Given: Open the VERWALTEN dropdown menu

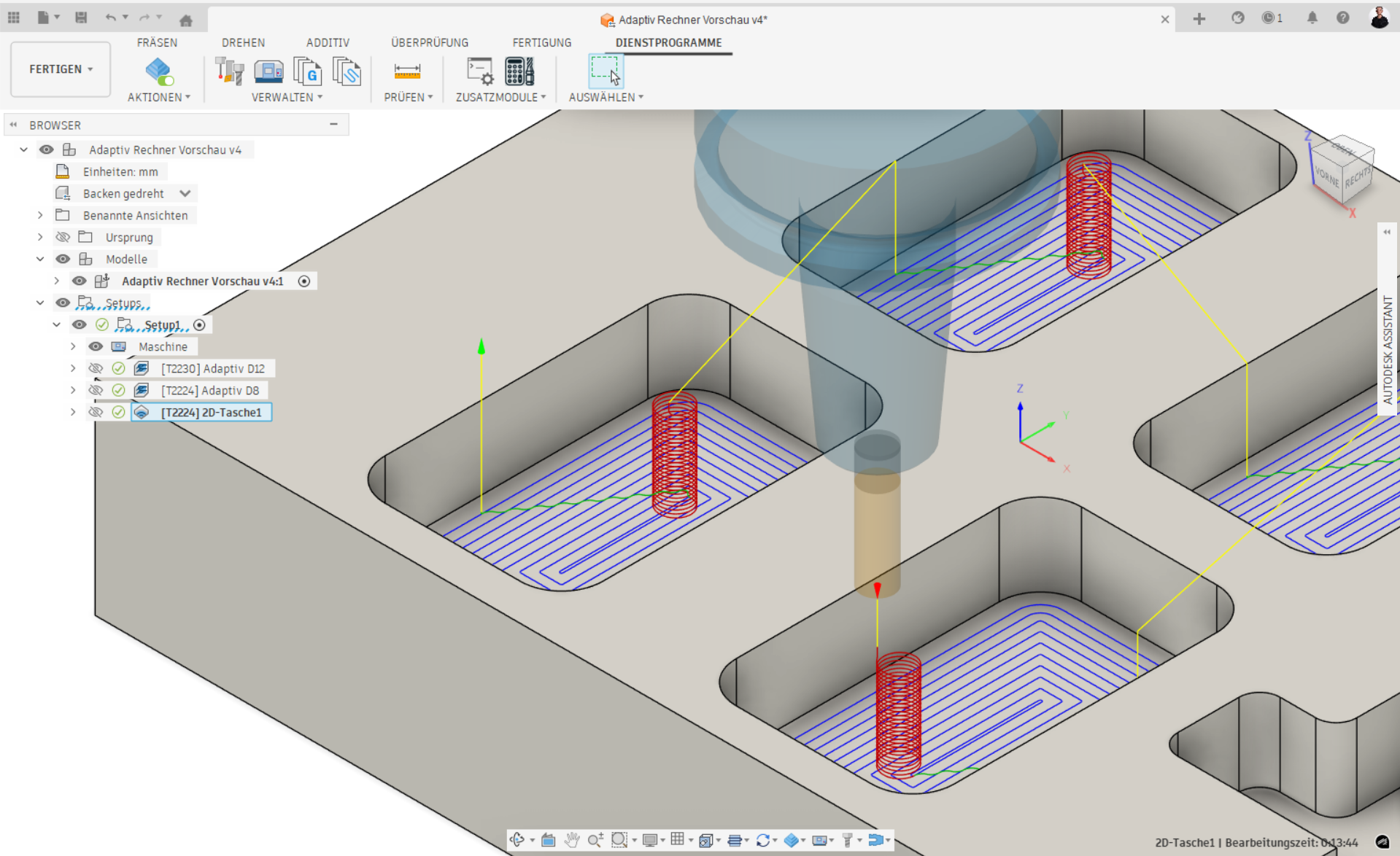Looking at the screenshot, I should click(287, 97).
